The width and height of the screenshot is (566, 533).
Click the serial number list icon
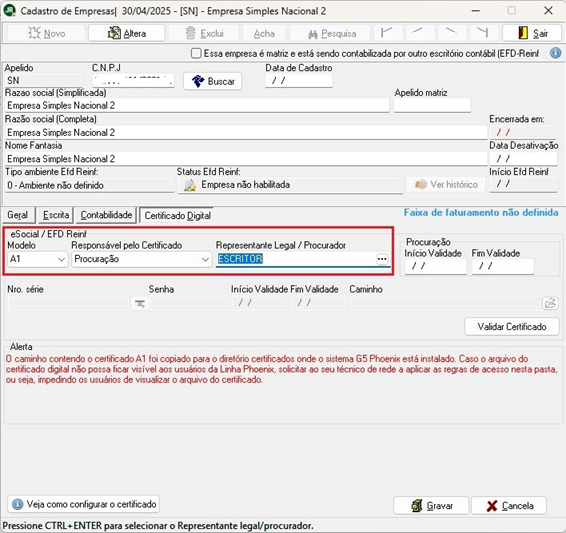[140, 304]
